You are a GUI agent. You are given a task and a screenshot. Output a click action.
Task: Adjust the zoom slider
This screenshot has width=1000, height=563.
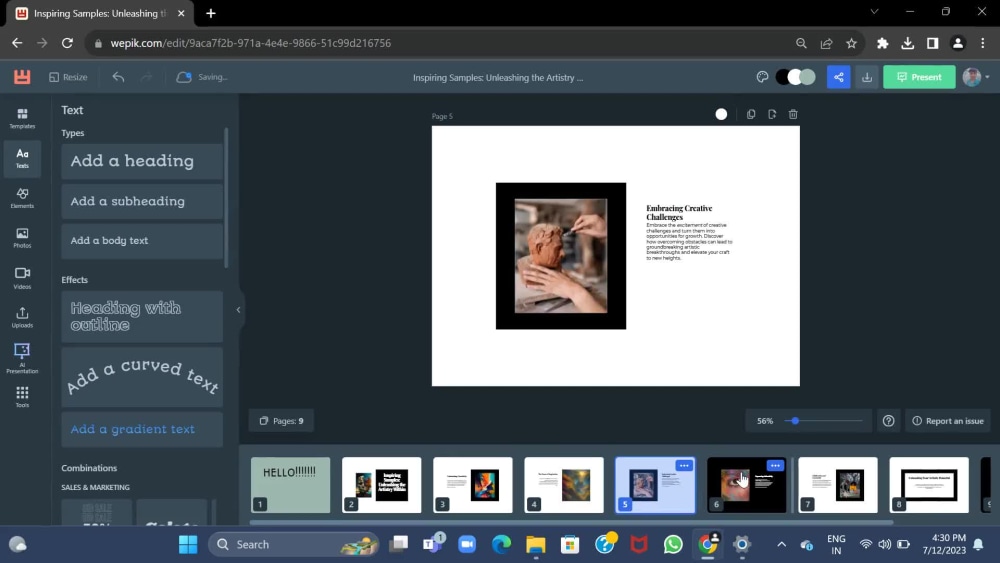click(x=795, y=421)
